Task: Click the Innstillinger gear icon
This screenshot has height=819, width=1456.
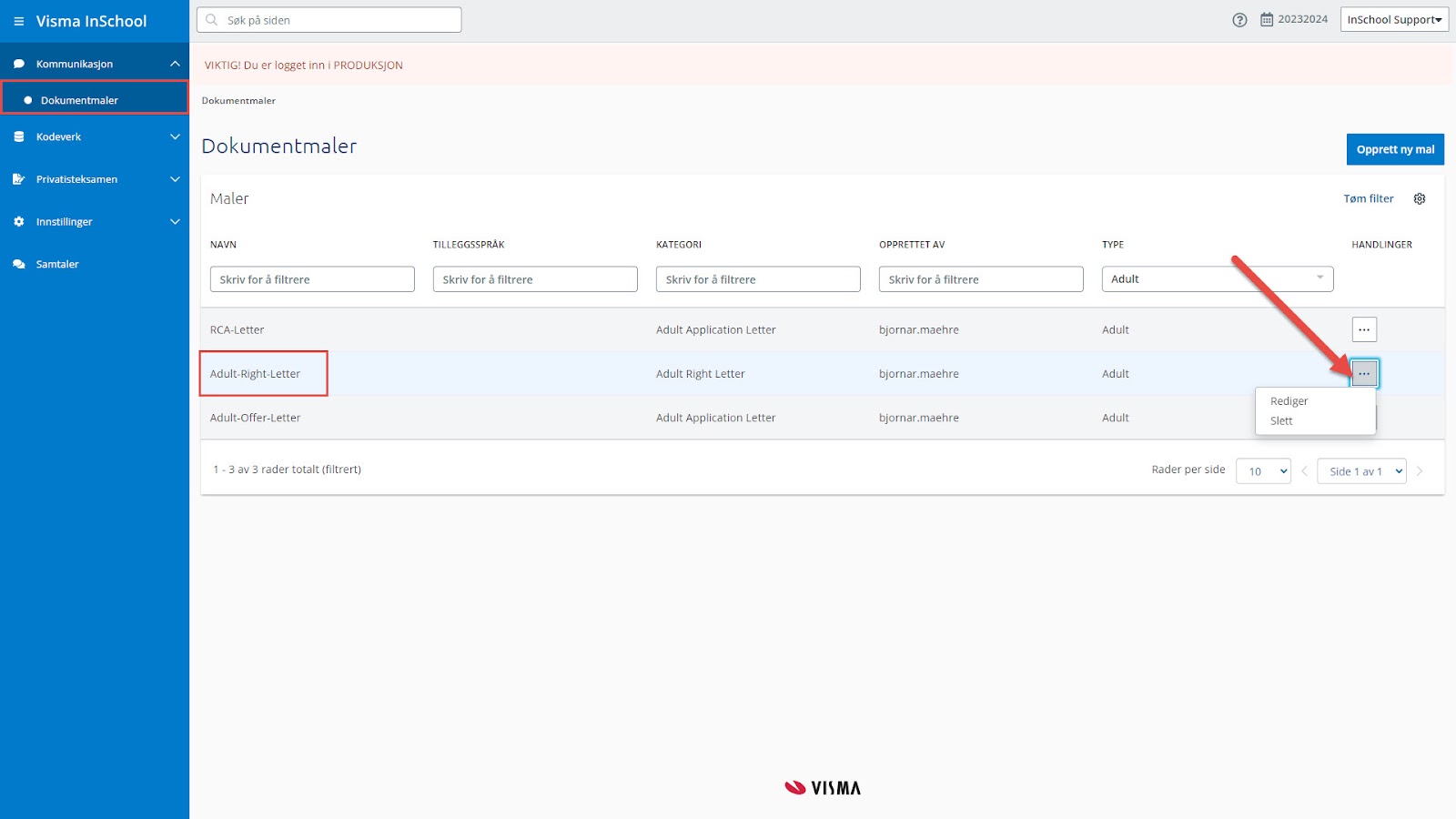Action: [18, 221]
